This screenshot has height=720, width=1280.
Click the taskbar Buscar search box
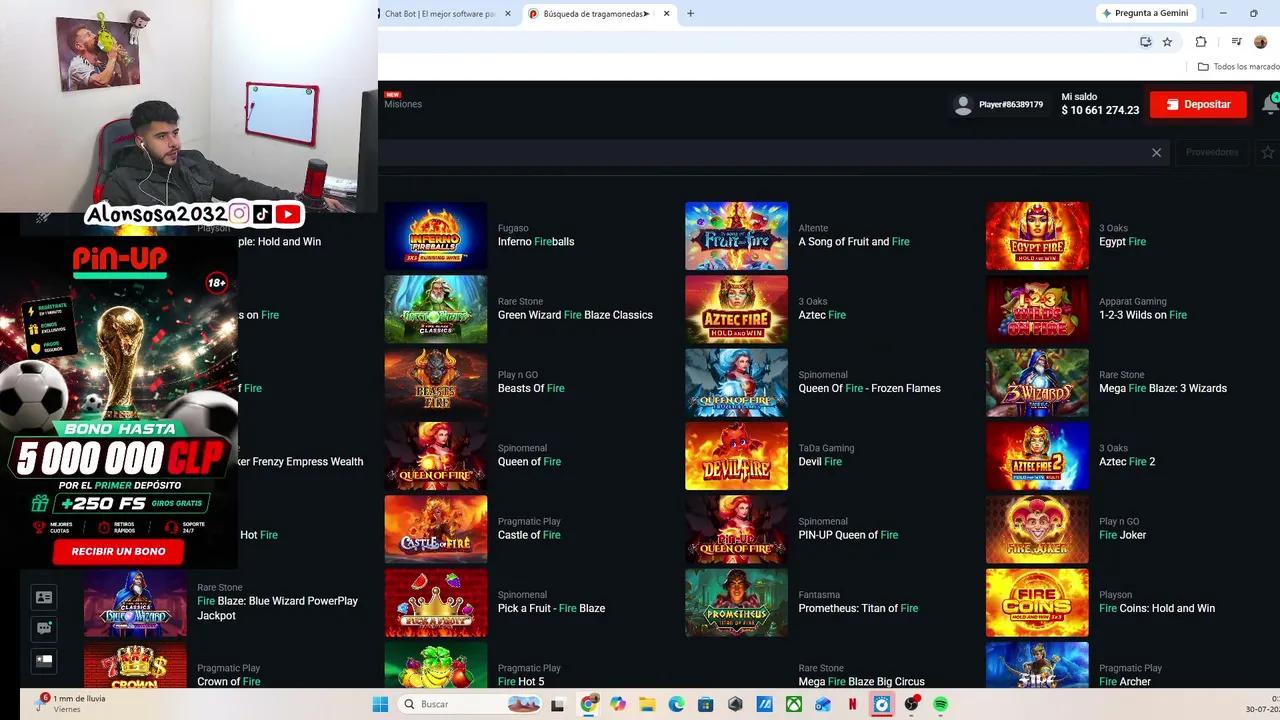tap(471, 704)
